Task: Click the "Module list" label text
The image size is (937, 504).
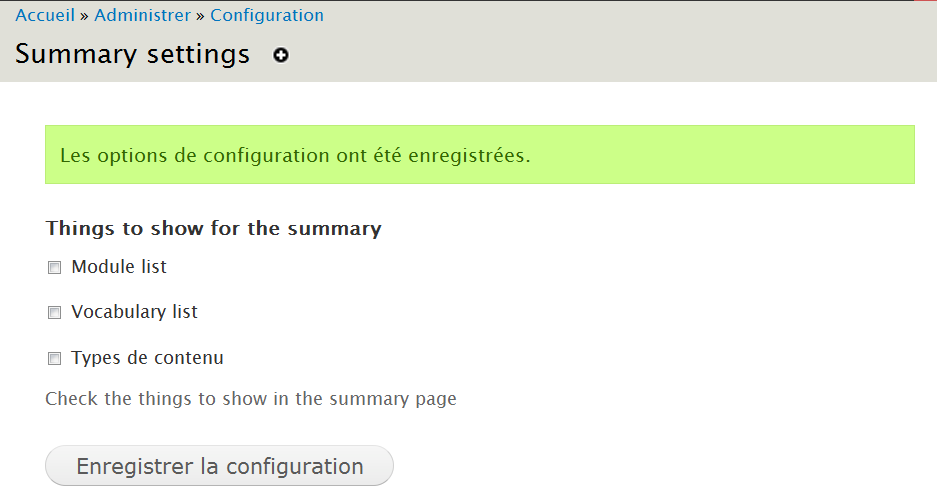Action: [119, 267]
